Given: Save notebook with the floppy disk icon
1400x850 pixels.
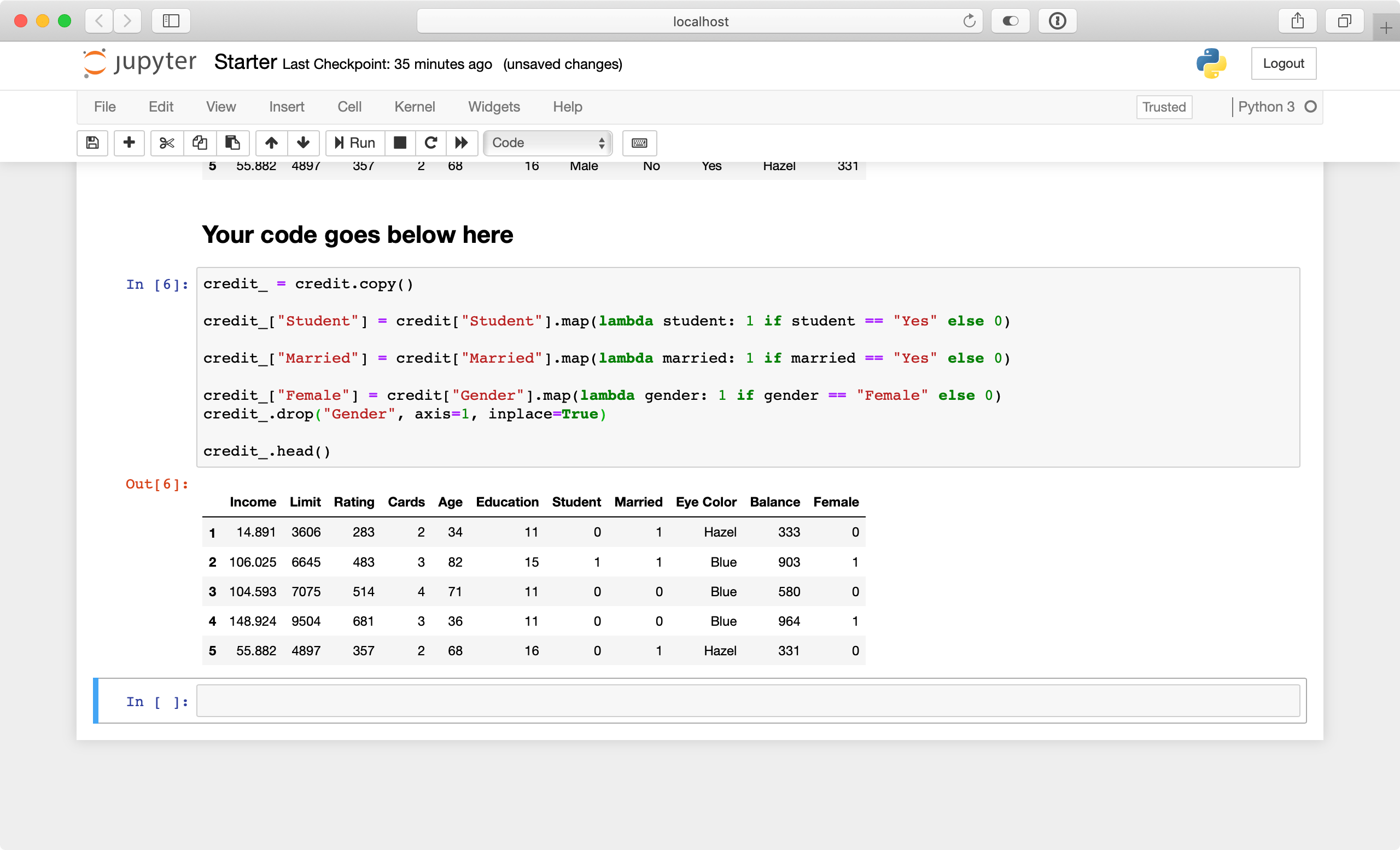Looking at the screenshot, I should [x=92, y=143].
